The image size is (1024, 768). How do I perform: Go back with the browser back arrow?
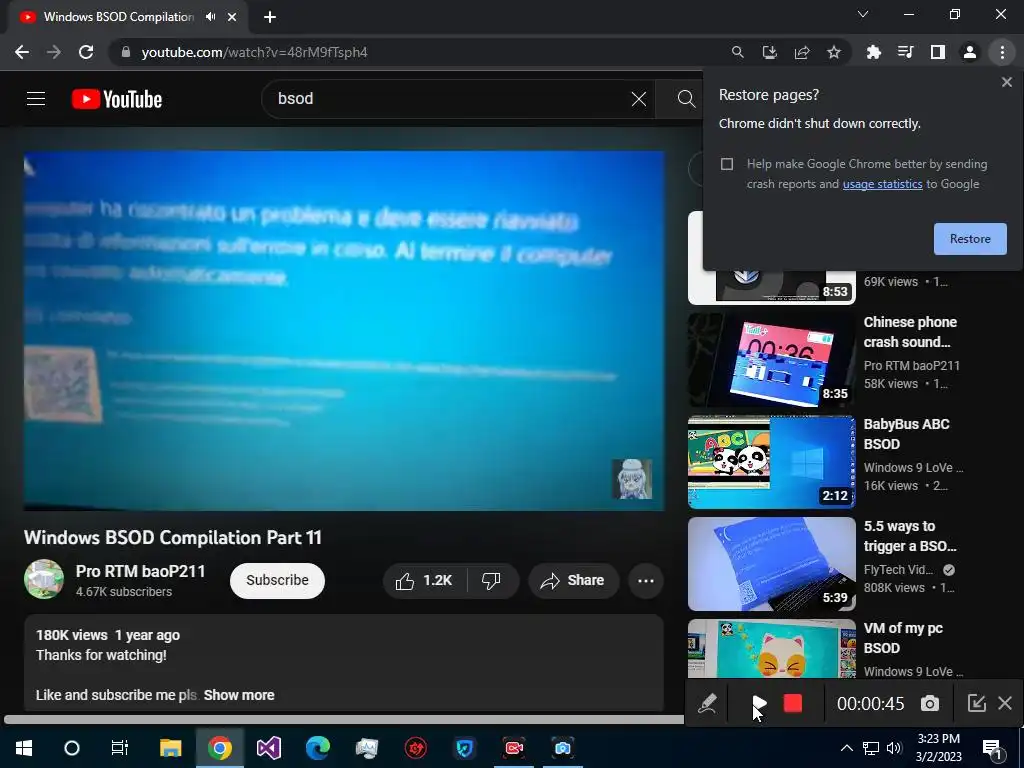tap(22, 52)
